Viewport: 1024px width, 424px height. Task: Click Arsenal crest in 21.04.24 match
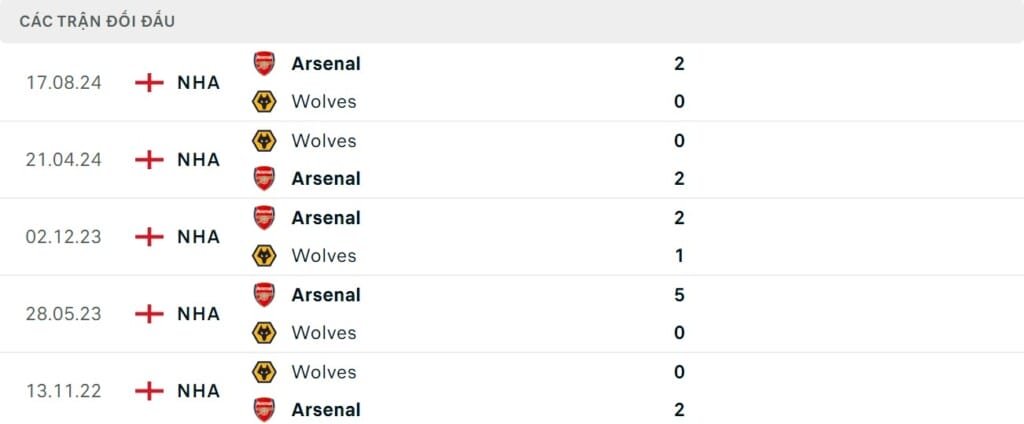tap(264, 178)
